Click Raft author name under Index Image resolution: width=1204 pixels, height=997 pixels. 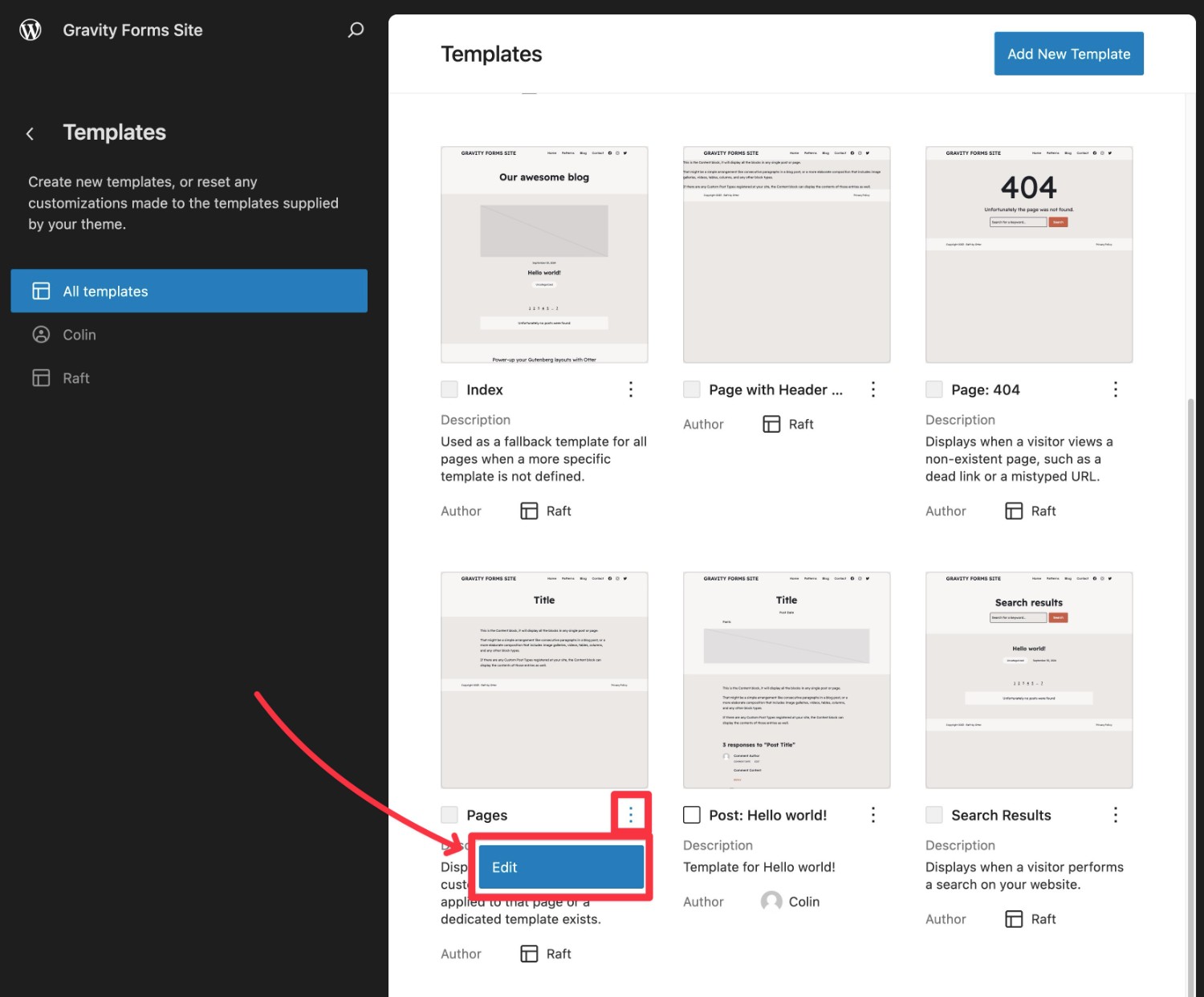pos(559,511)
